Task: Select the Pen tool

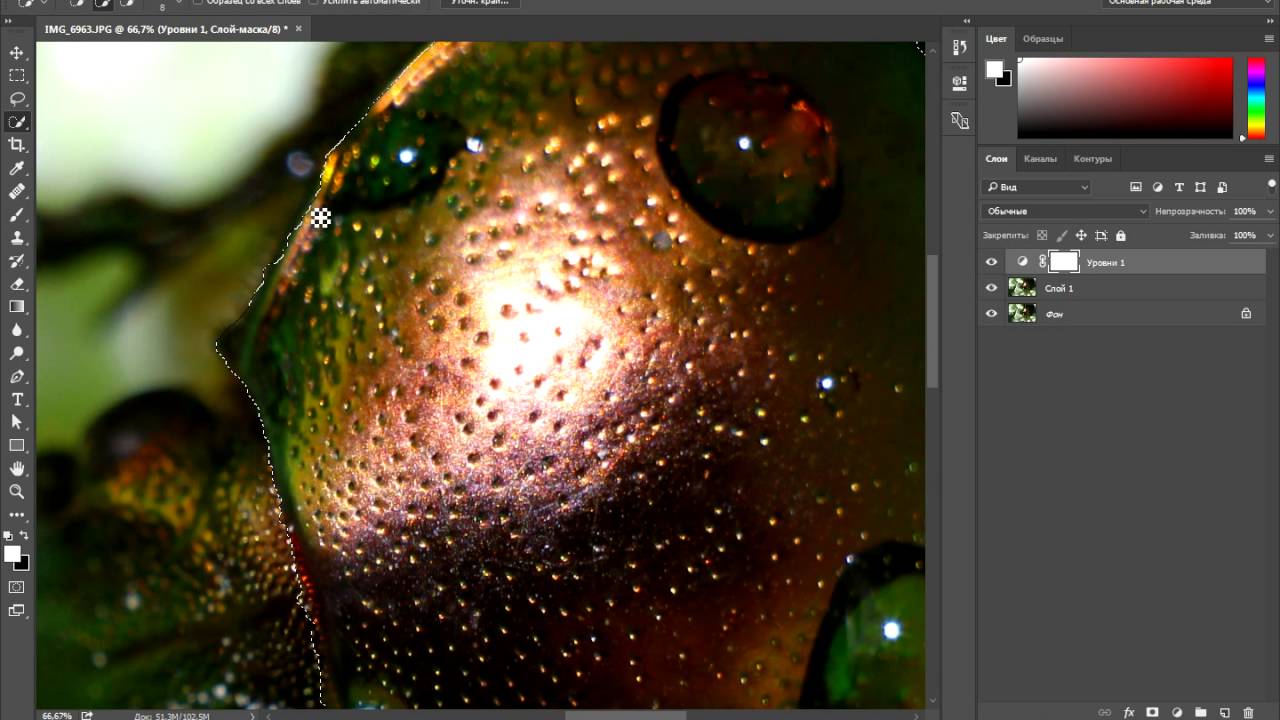Action: tap(17, 376)
